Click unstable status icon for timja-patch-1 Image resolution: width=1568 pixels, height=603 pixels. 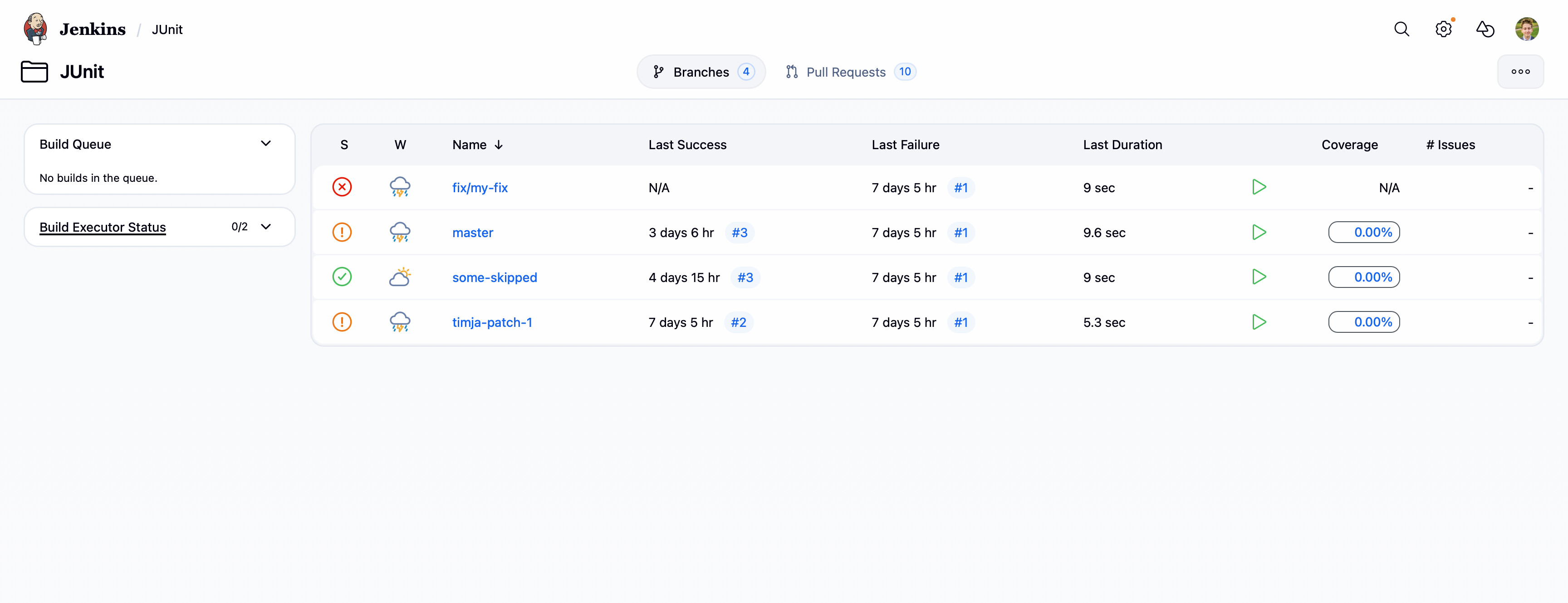[x=342, y=322]
